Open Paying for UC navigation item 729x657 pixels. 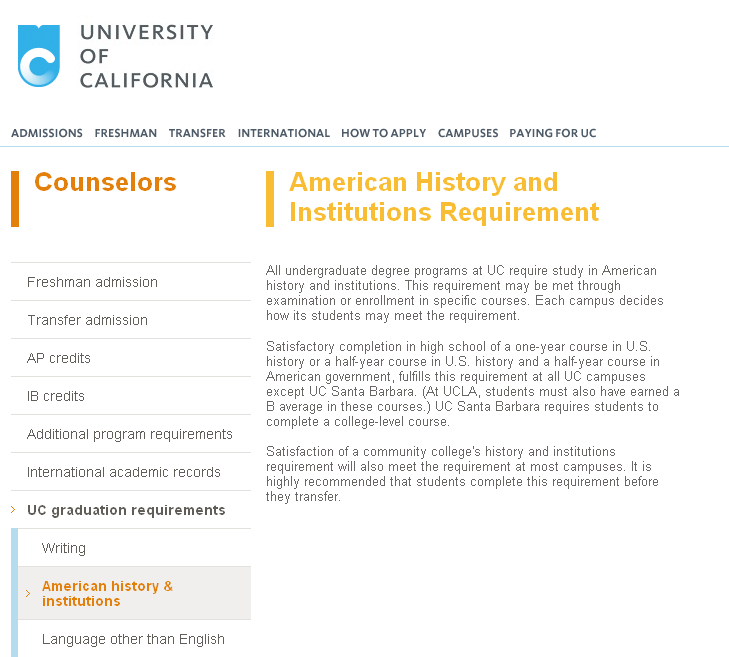552,133
